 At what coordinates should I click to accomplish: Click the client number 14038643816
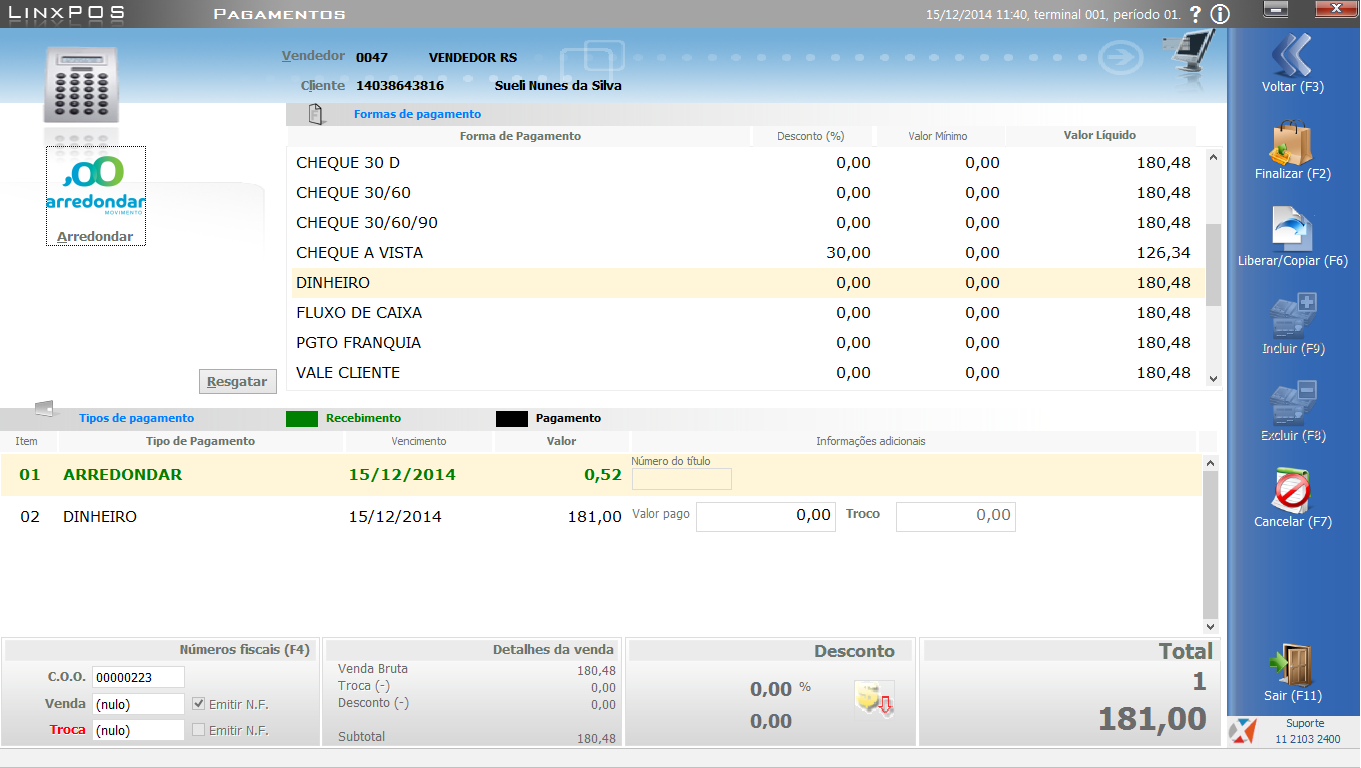400,86
